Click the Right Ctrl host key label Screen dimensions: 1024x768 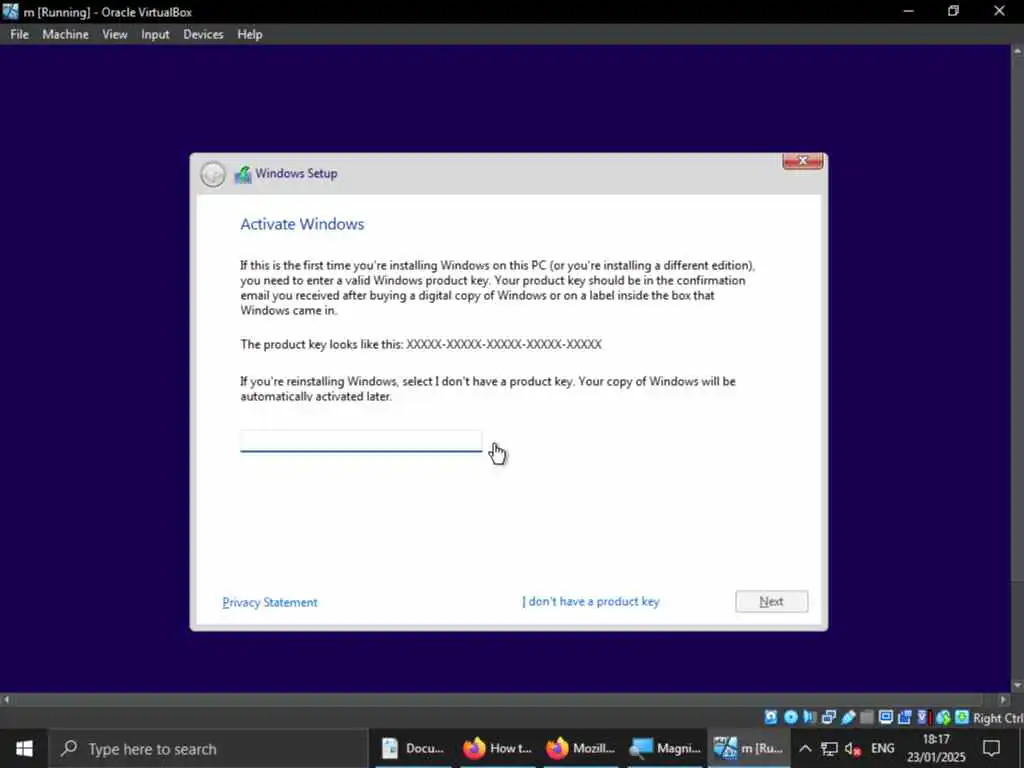point(998,718)
